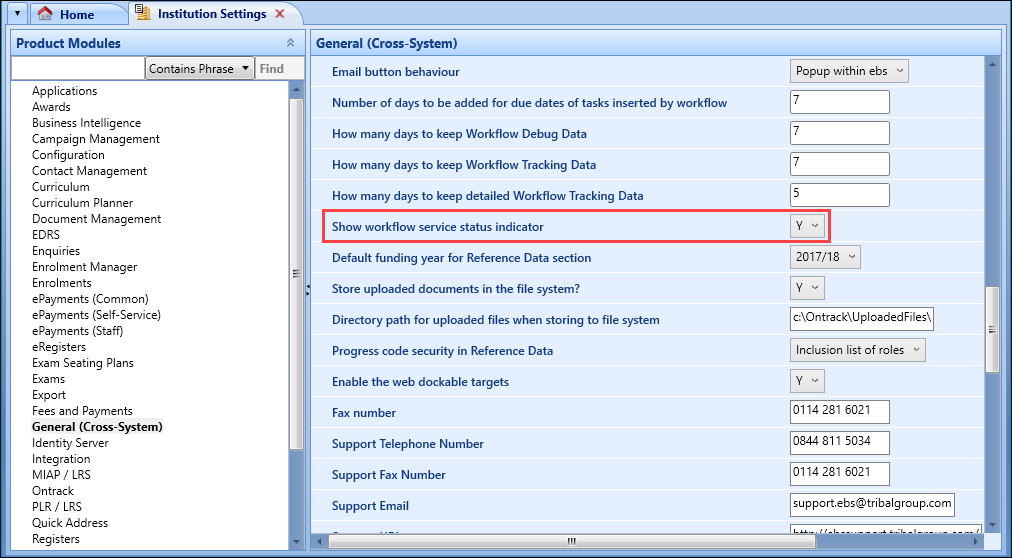The height and width of the screenshot is (558, 1012).
Task: Select Exam Seating Plans module
Action: click(x=83, y=363)
